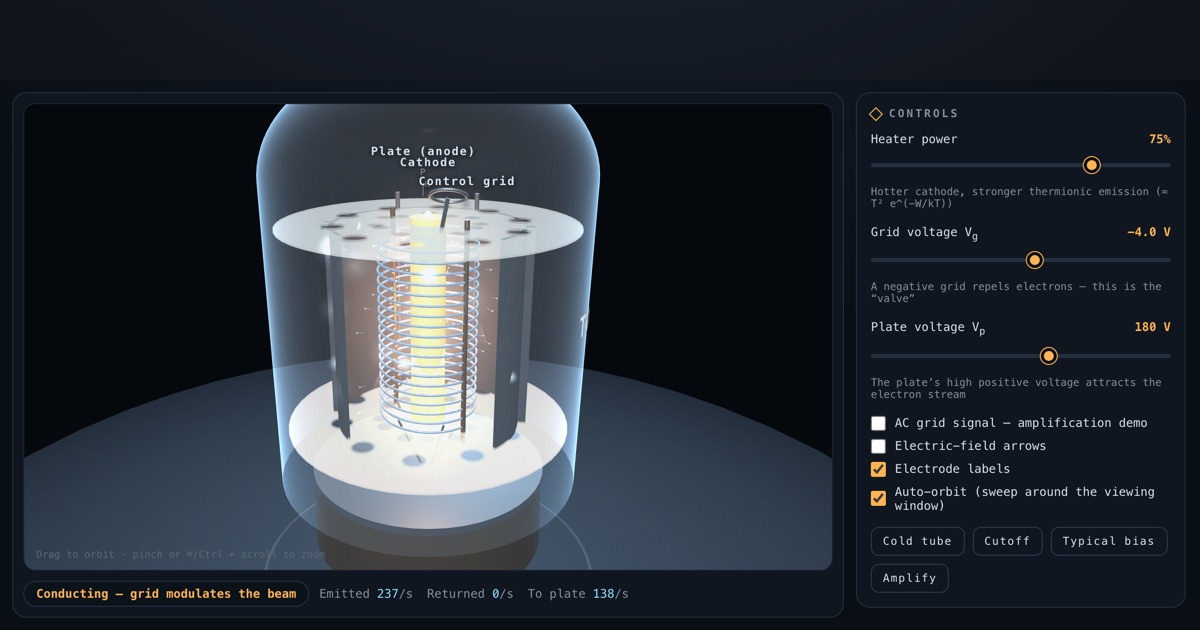Click the Returned 0/s readout
This screenshot has height=630, width=1200.
coord(470,594)
